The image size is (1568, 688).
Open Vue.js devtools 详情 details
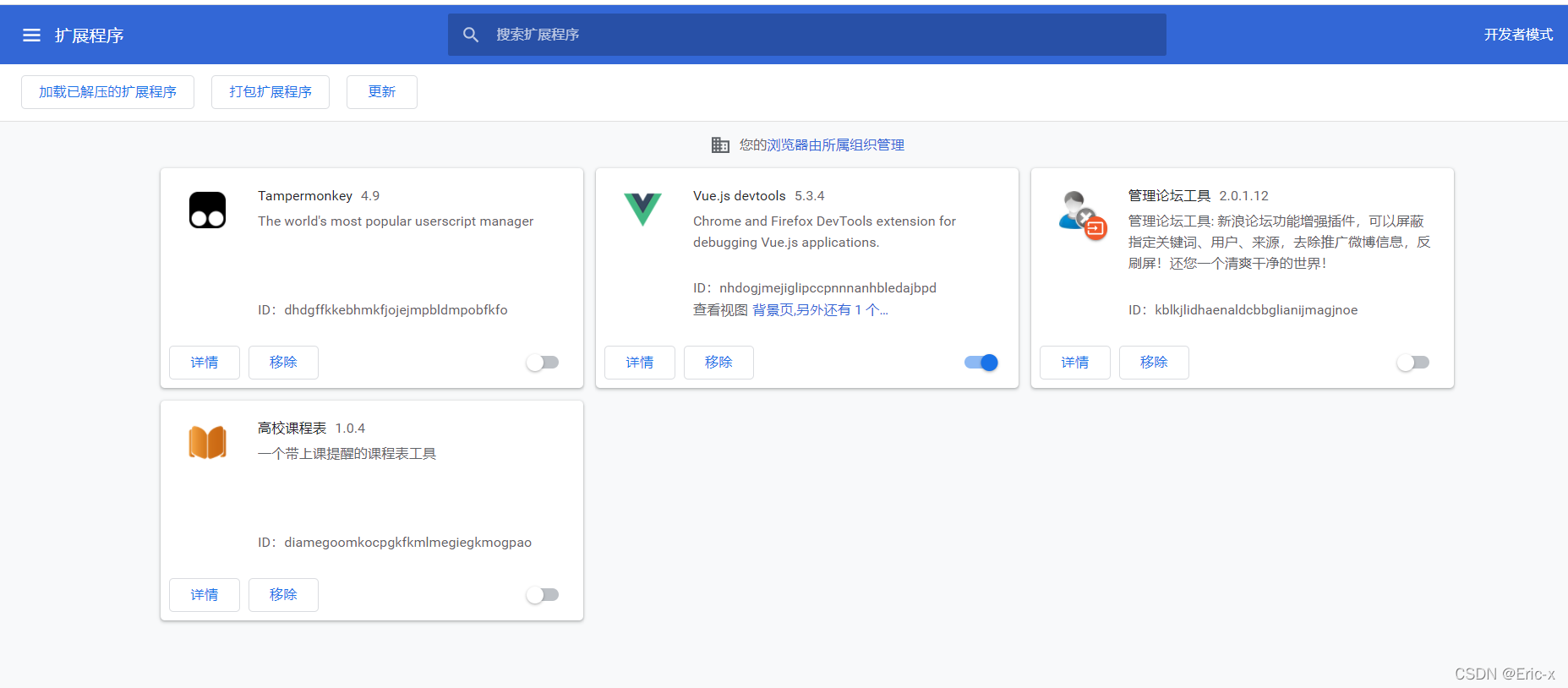[640, 363]
